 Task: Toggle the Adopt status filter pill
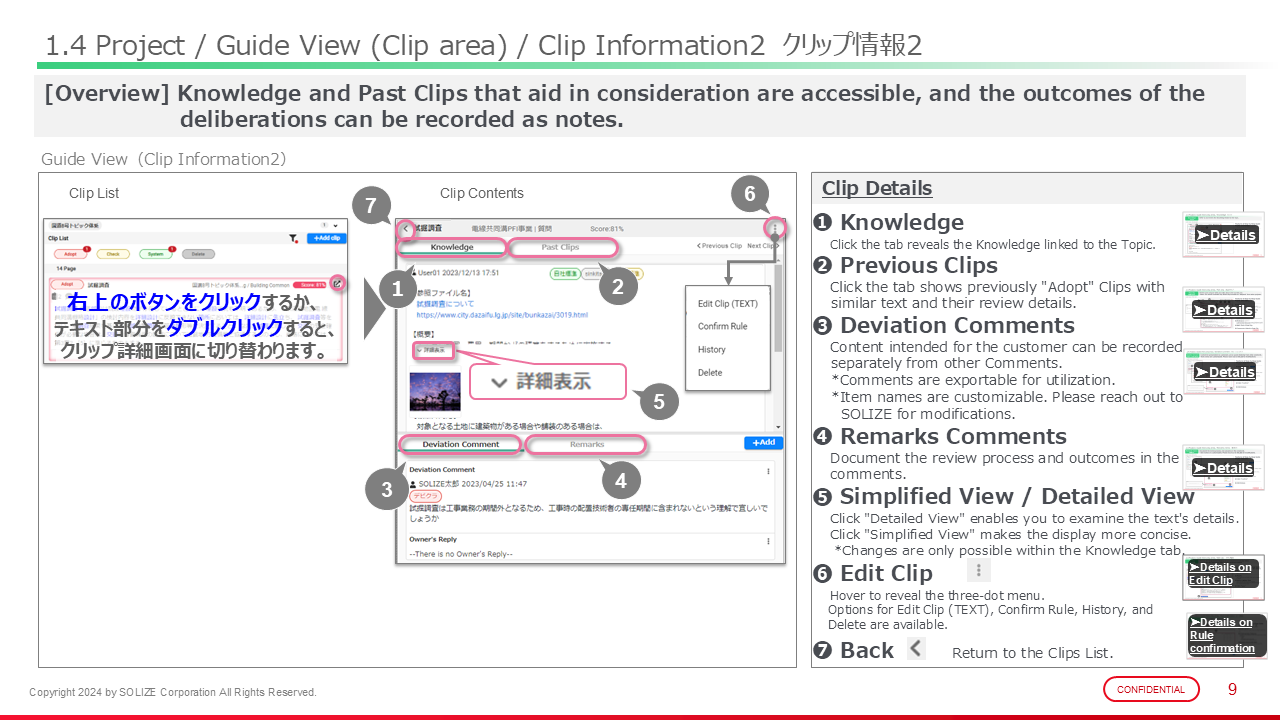[x=71, y=254]
